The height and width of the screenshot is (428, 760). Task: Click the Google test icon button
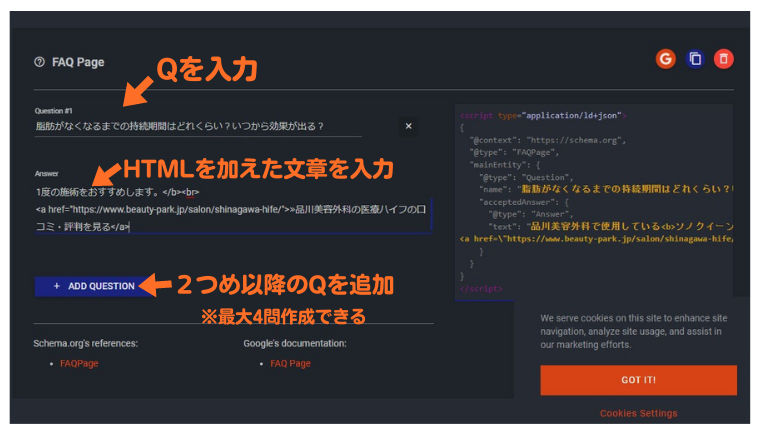coord(665,59)
